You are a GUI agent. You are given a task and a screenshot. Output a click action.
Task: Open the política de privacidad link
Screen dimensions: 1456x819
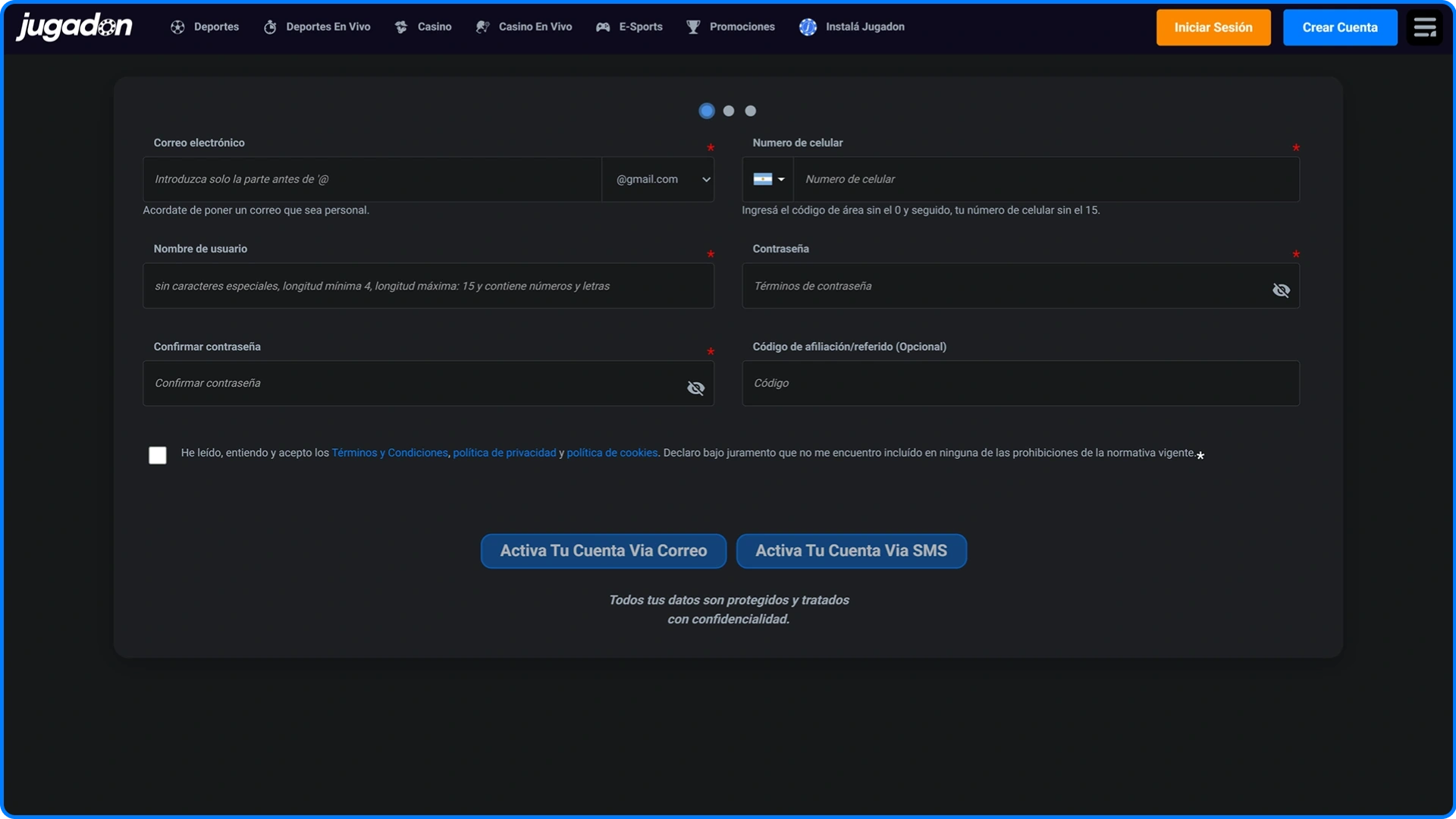coord(504,453)
